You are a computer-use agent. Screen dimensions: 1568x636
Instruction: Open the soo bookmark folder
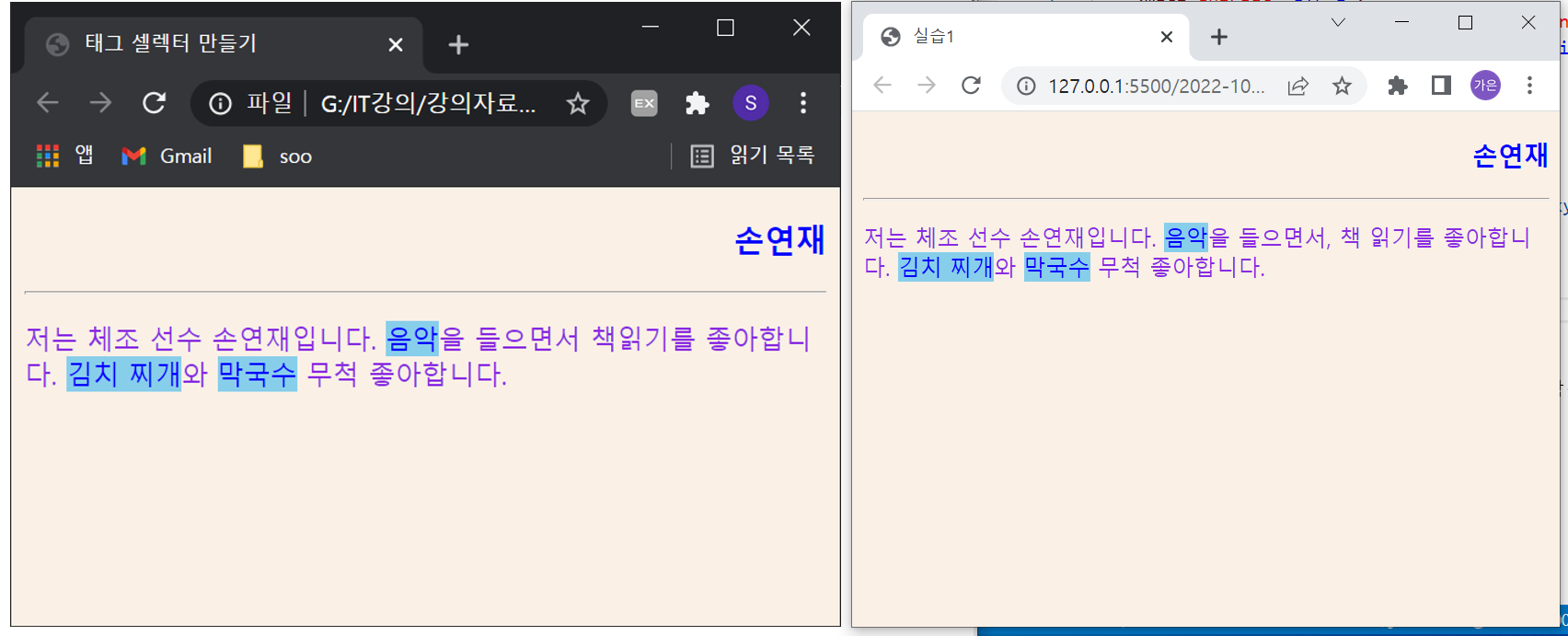pyautogui.click(x=277, y=156)
